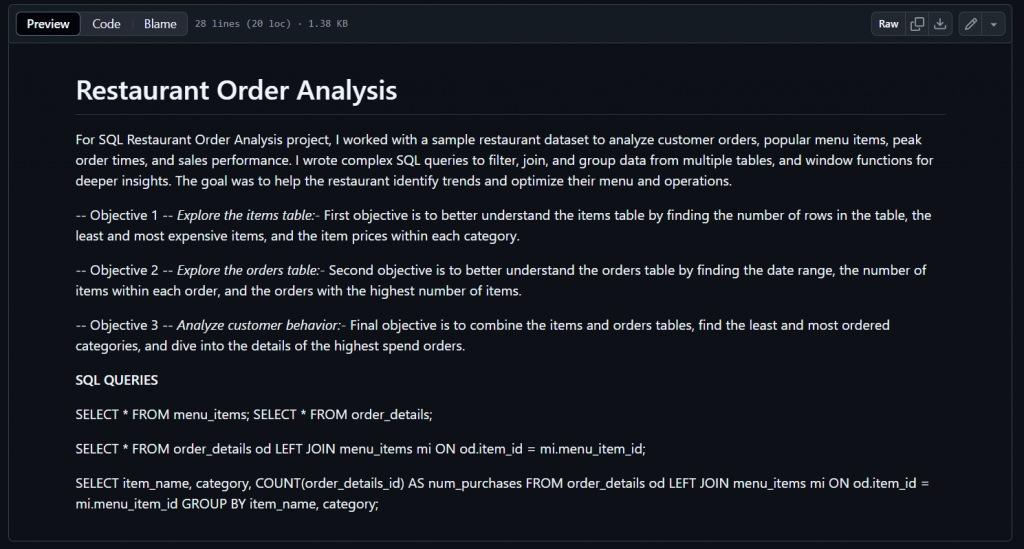The width and height of the screenshot is (1024, 549).
Task: Click the Restaurant Order Analysis heading
Action: pyautogui.click(x=236, y=91)
